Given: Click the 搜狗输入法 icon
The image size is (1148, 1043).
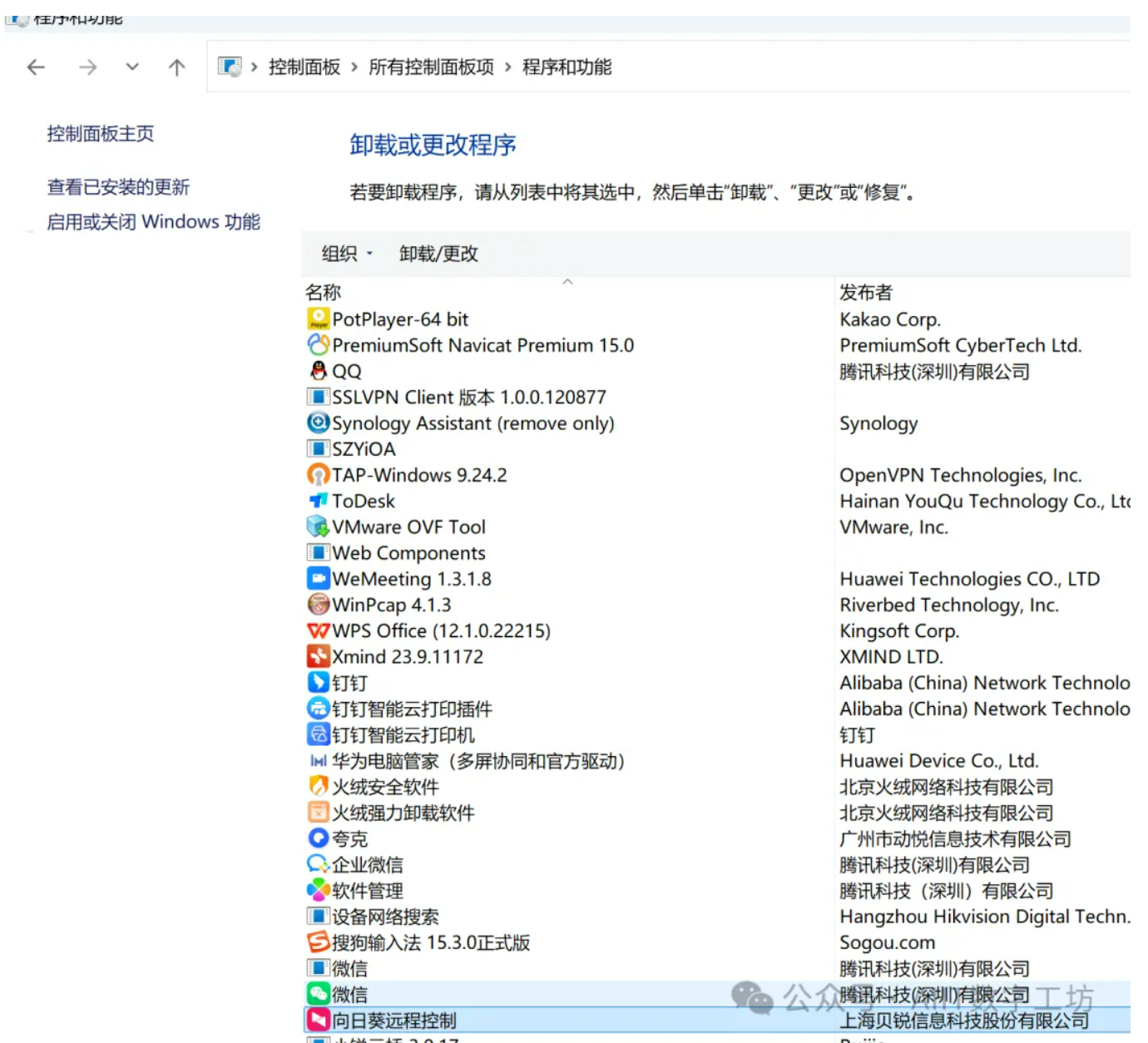Looking at the screenshot, I should coord(318,942).
